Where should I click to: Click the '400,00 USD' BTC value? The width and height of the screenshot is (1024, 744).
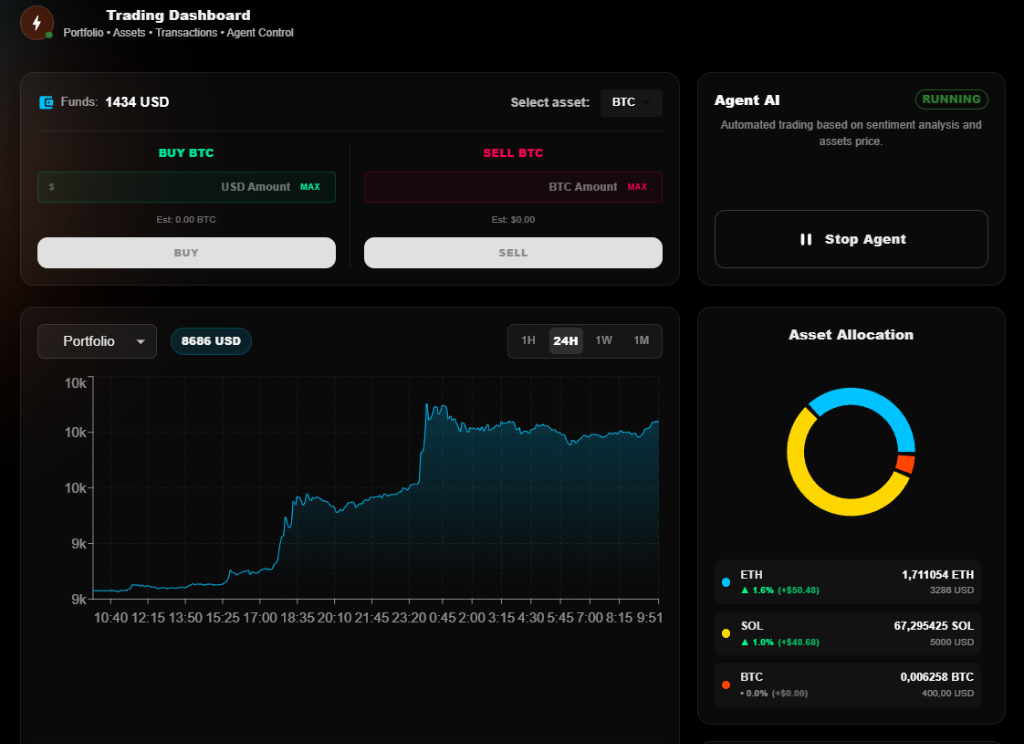pos(947,693)
